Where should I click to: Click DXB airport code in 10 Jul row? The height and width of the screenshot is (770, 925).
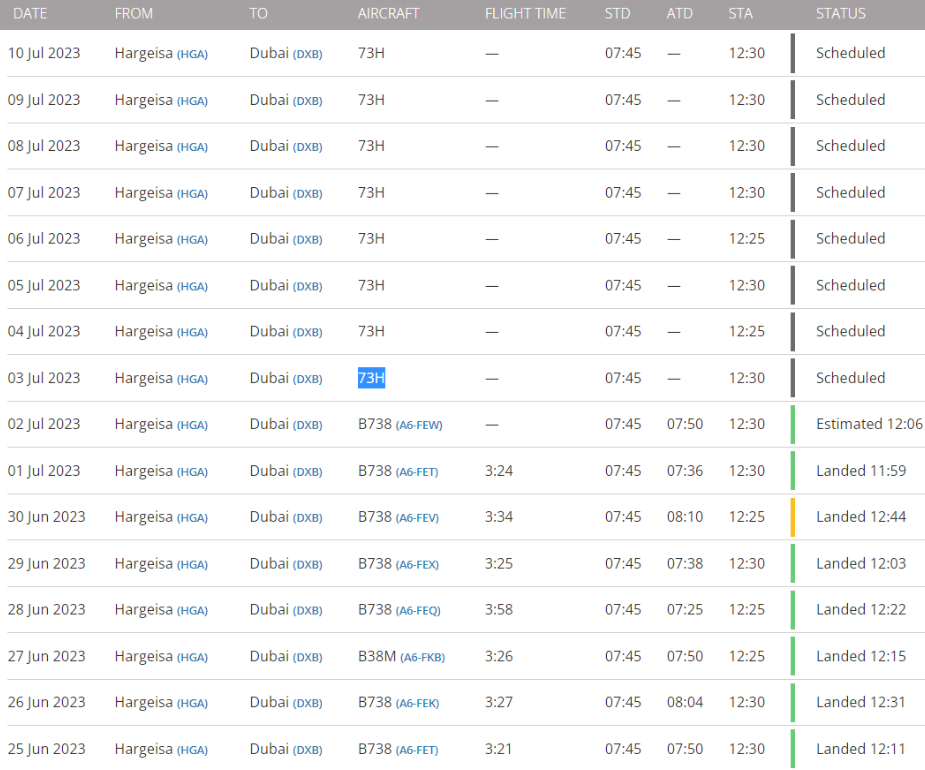point(307,54)
